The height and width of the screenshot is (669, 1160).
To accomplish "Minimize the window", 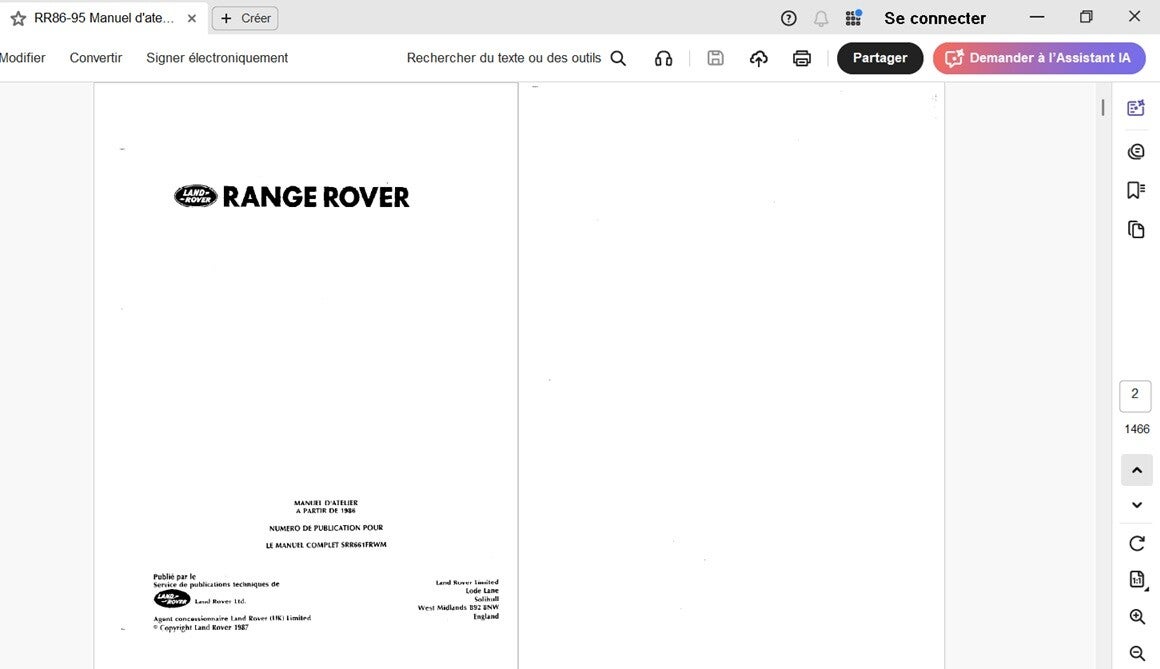I will [1037, 17].
